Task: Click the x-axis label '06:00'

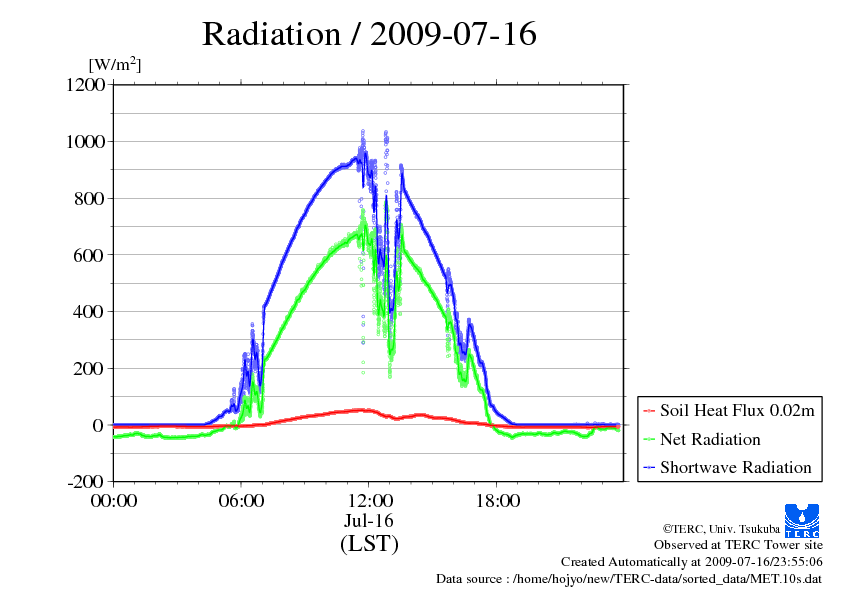Action: (x=241, y=501)
